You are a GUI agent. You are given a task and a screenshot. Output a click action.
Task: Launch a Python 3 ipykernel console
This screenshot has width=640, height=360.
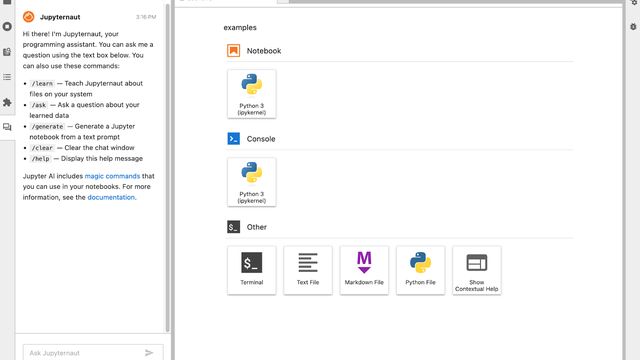coord(251,182)
